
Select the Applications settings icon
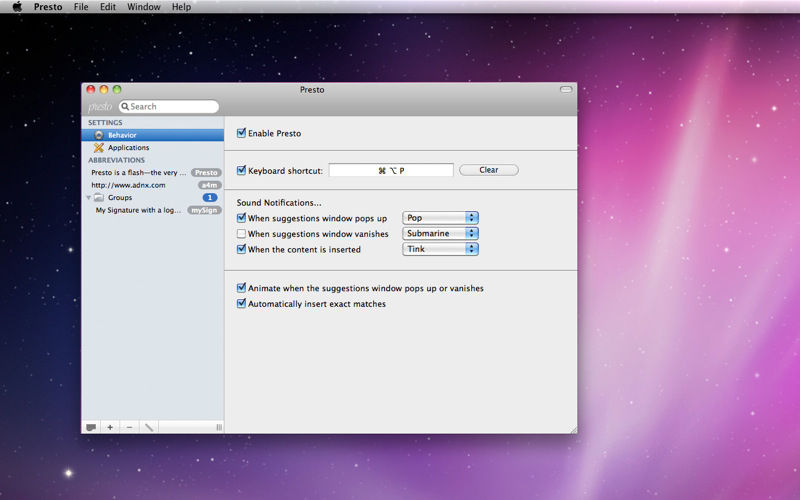point(99,147)
